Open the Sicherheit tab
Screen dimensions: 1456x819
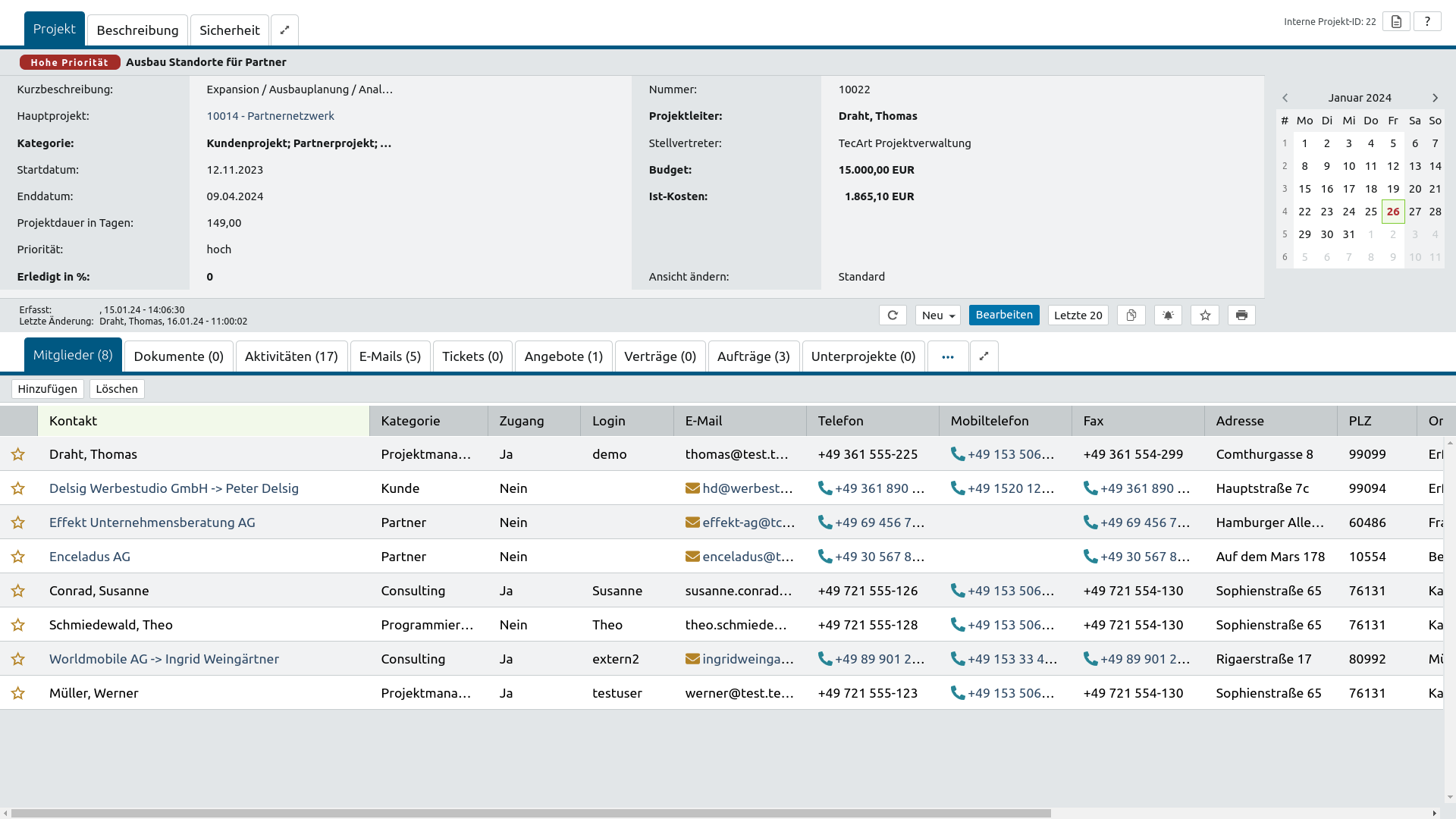pos(229,30)
